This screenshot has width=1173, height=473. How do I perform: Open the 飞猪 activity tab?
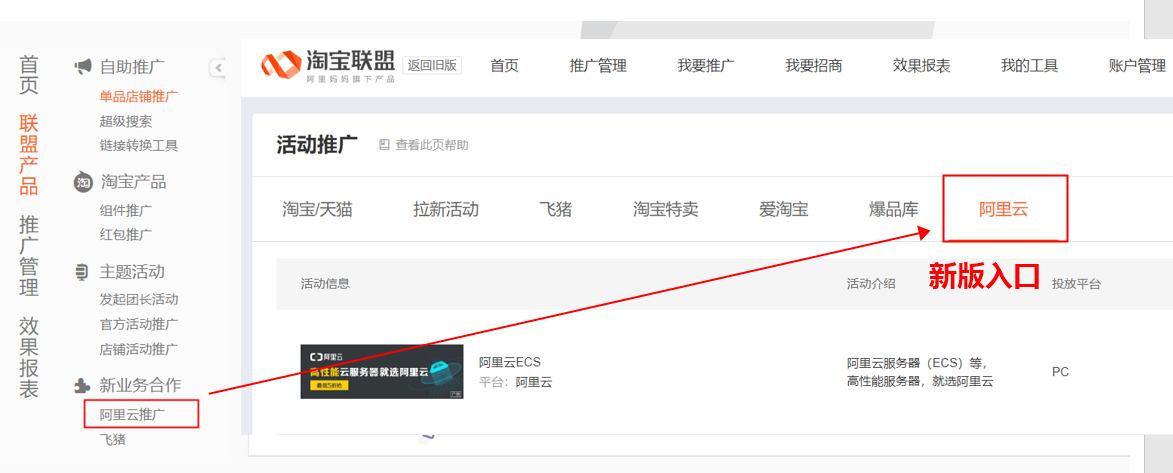[556, 210]
